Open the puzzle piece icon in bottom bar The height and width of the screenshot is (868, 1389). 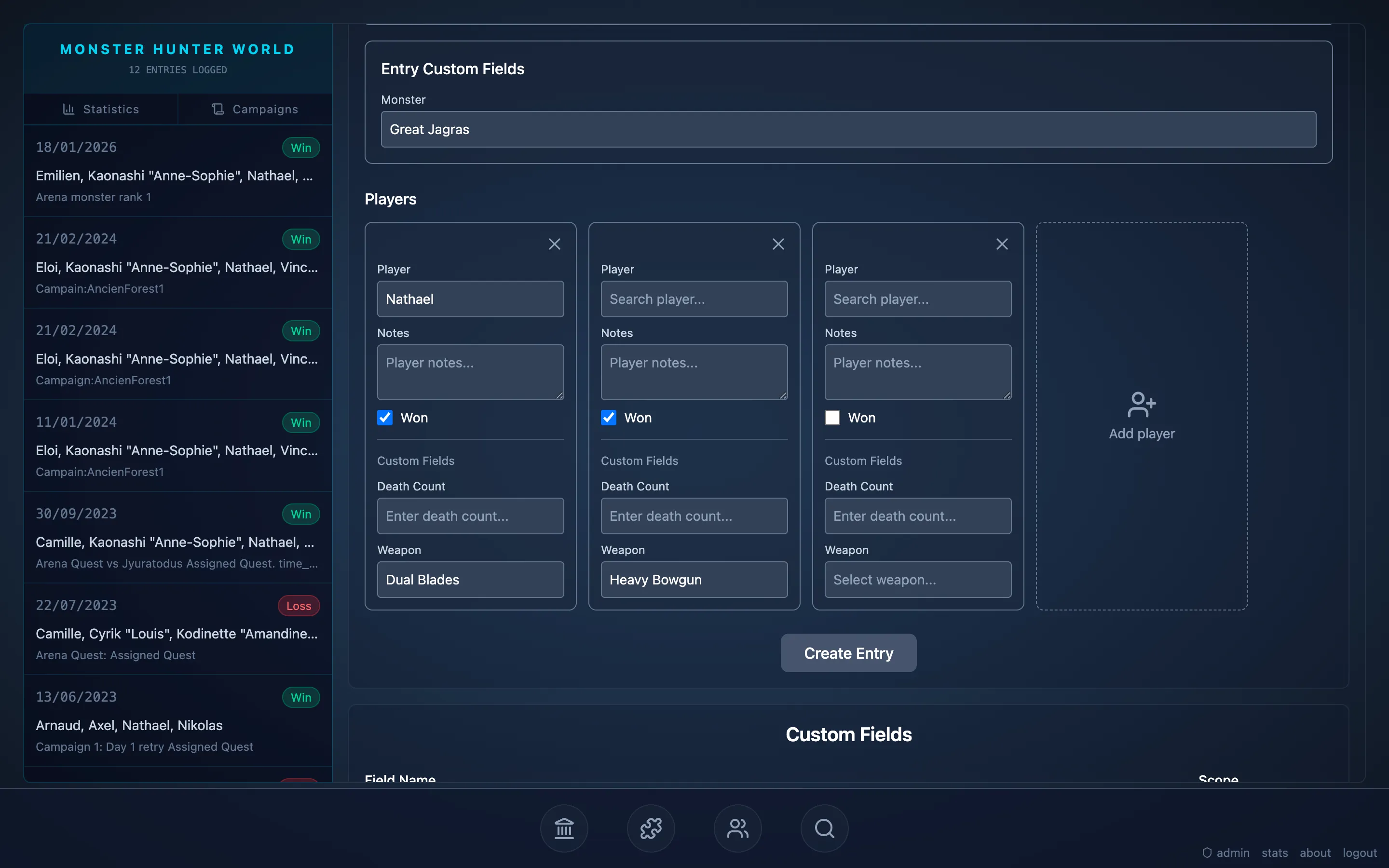[x=651, y=828]
